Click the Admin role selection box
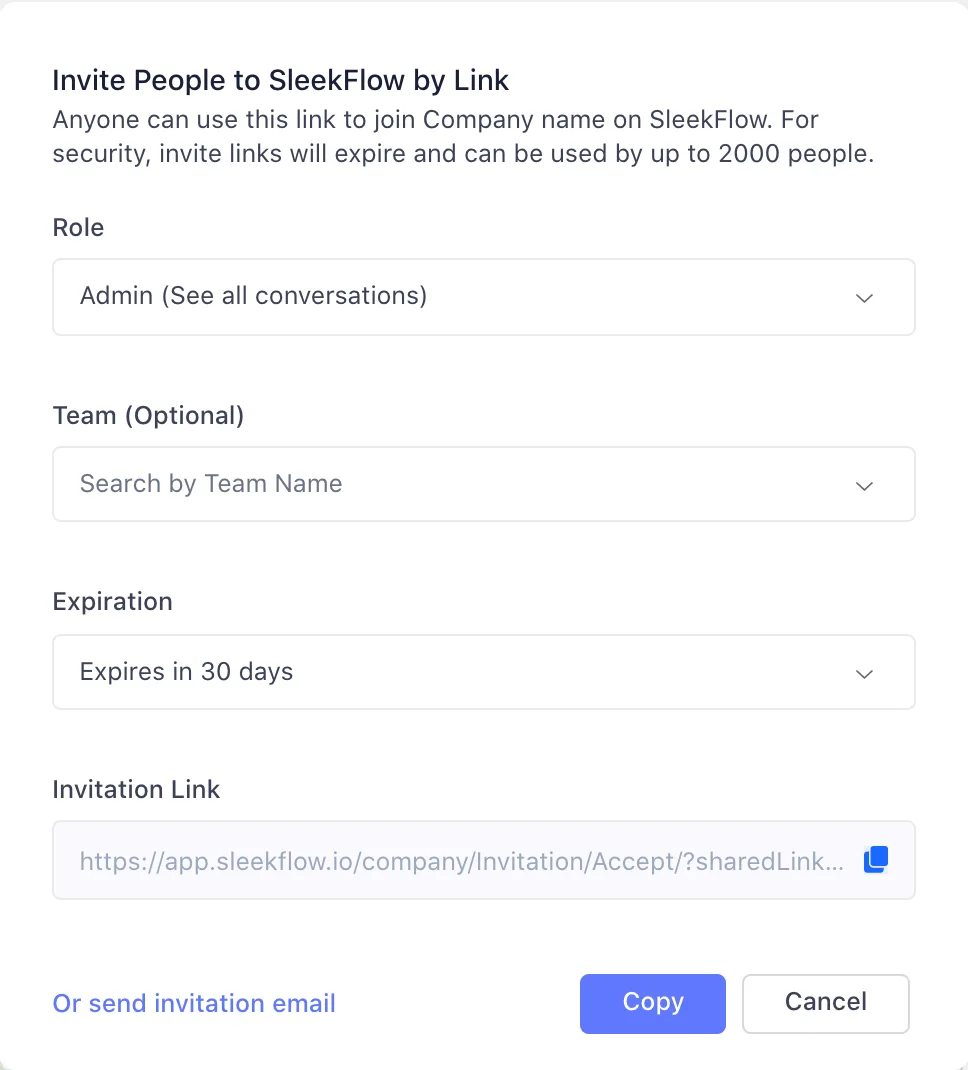This screenshot has height=1070, width=968. [484, 297]
